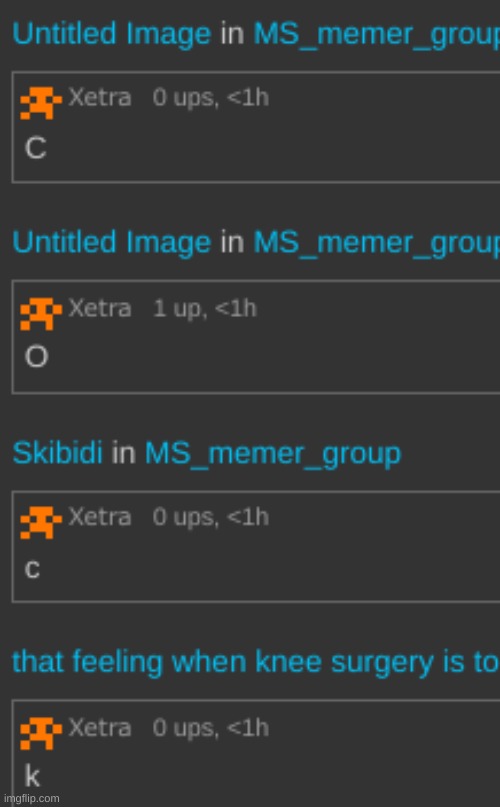500x807 pixels.
Task: Open Xetra's username in the k comment
Action: [x=100, y=728]
